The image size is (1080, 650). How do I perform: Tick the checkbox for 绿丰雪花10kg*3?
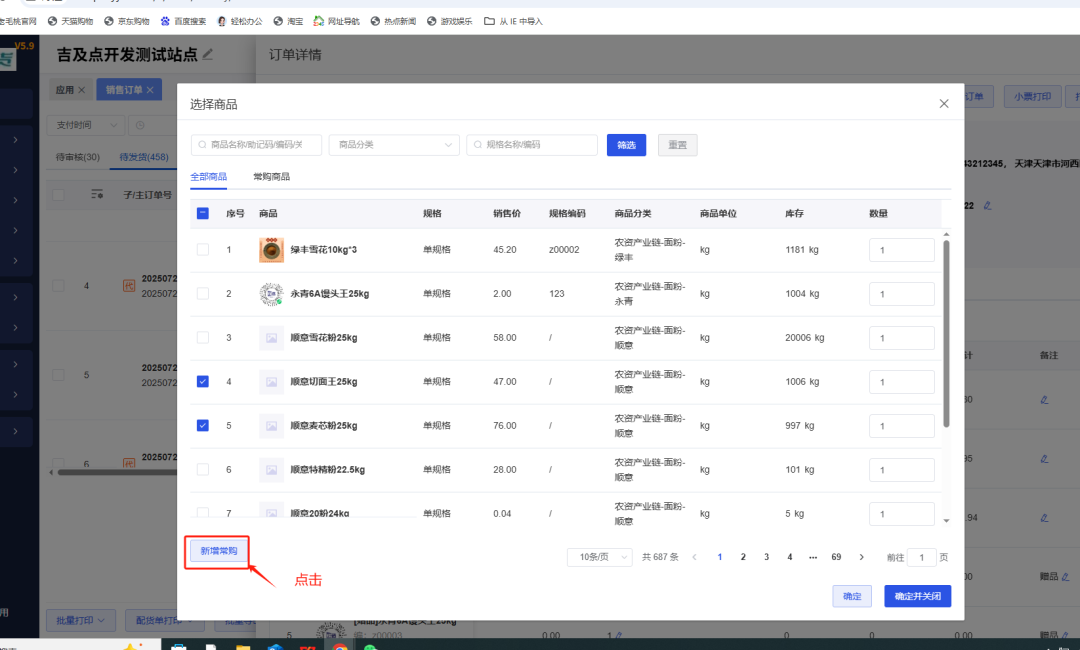[x=203, y=250]
